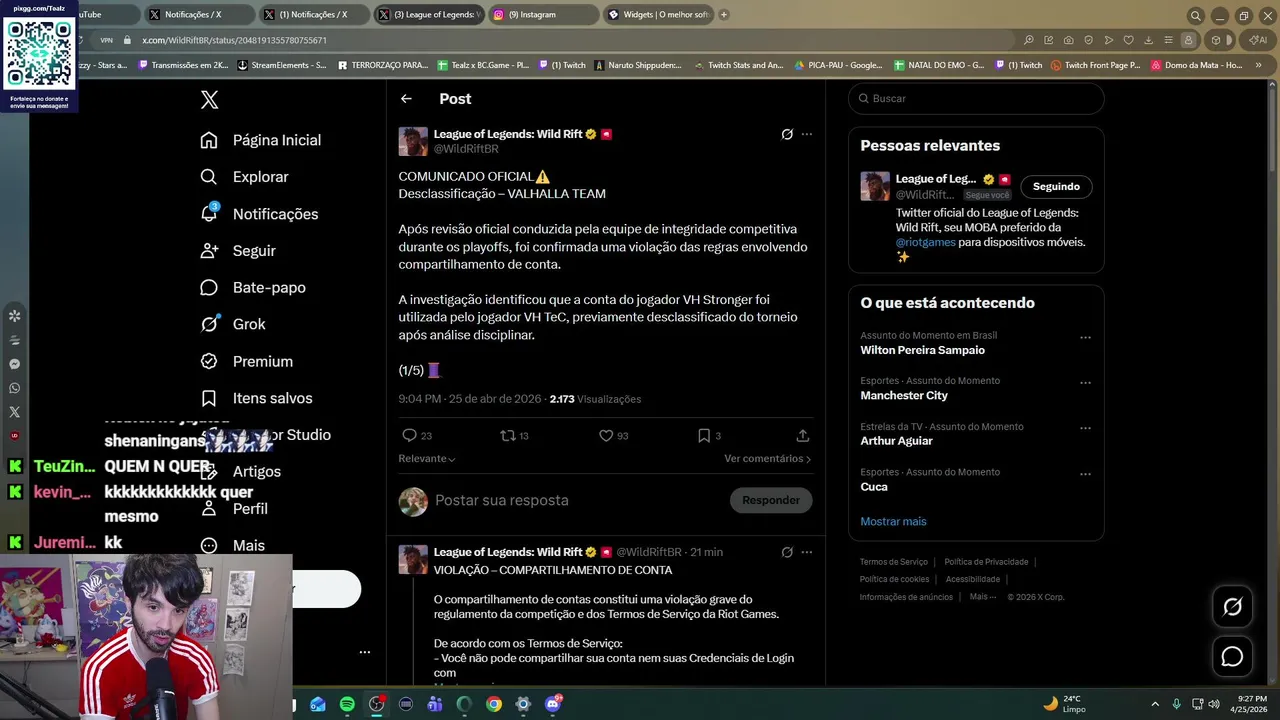The height and width of the screenshot is (720, 1280).
Task: Open the @WildRiftBR handle under post author
Action: point(466,149)
